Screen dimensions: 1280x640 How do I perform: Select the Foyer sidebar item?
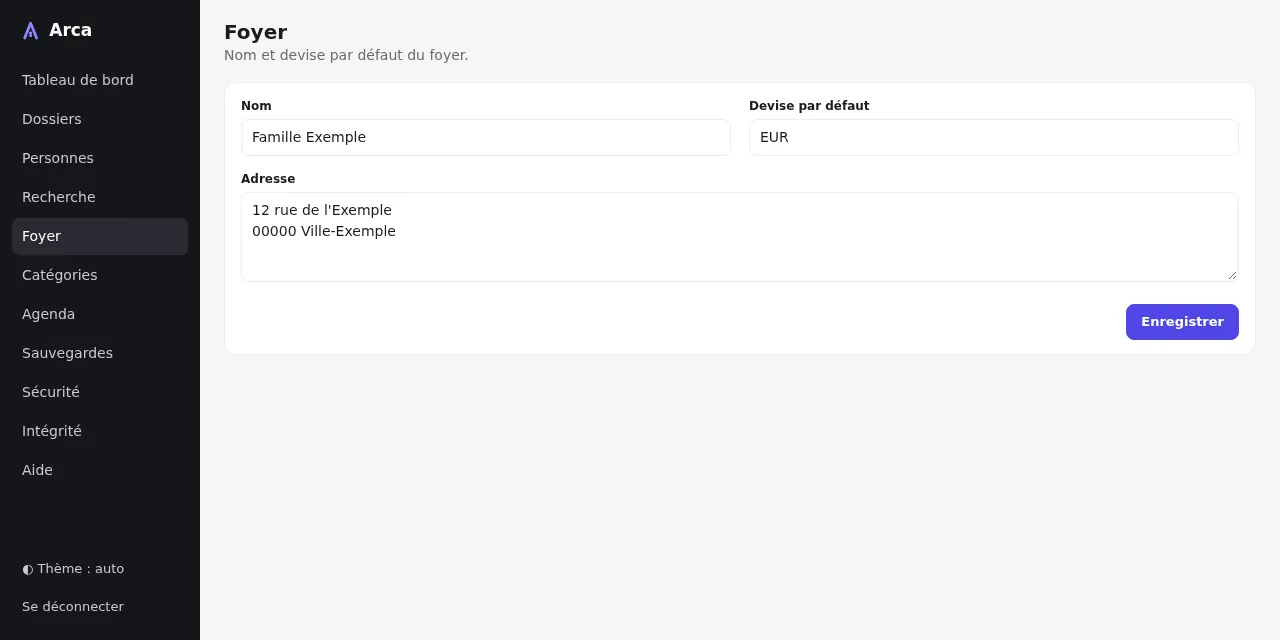(x=100, y=236)
